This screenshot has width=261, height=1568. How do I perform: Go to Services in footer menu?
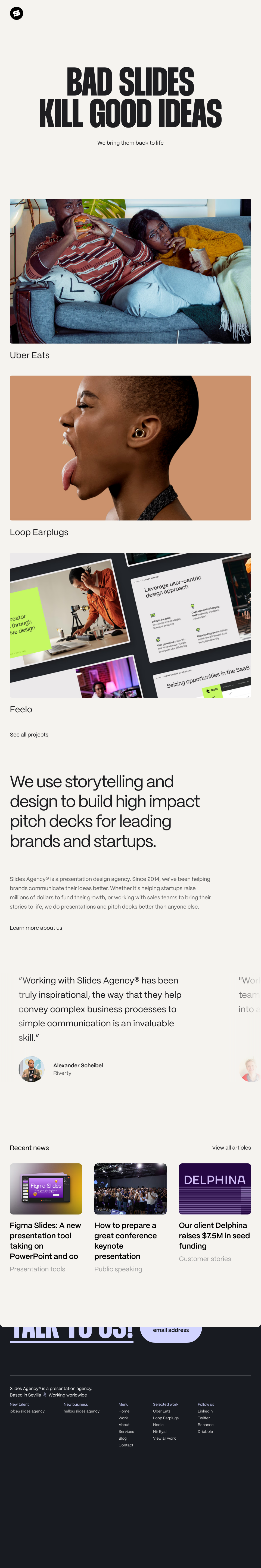(x=126, y=1432)
